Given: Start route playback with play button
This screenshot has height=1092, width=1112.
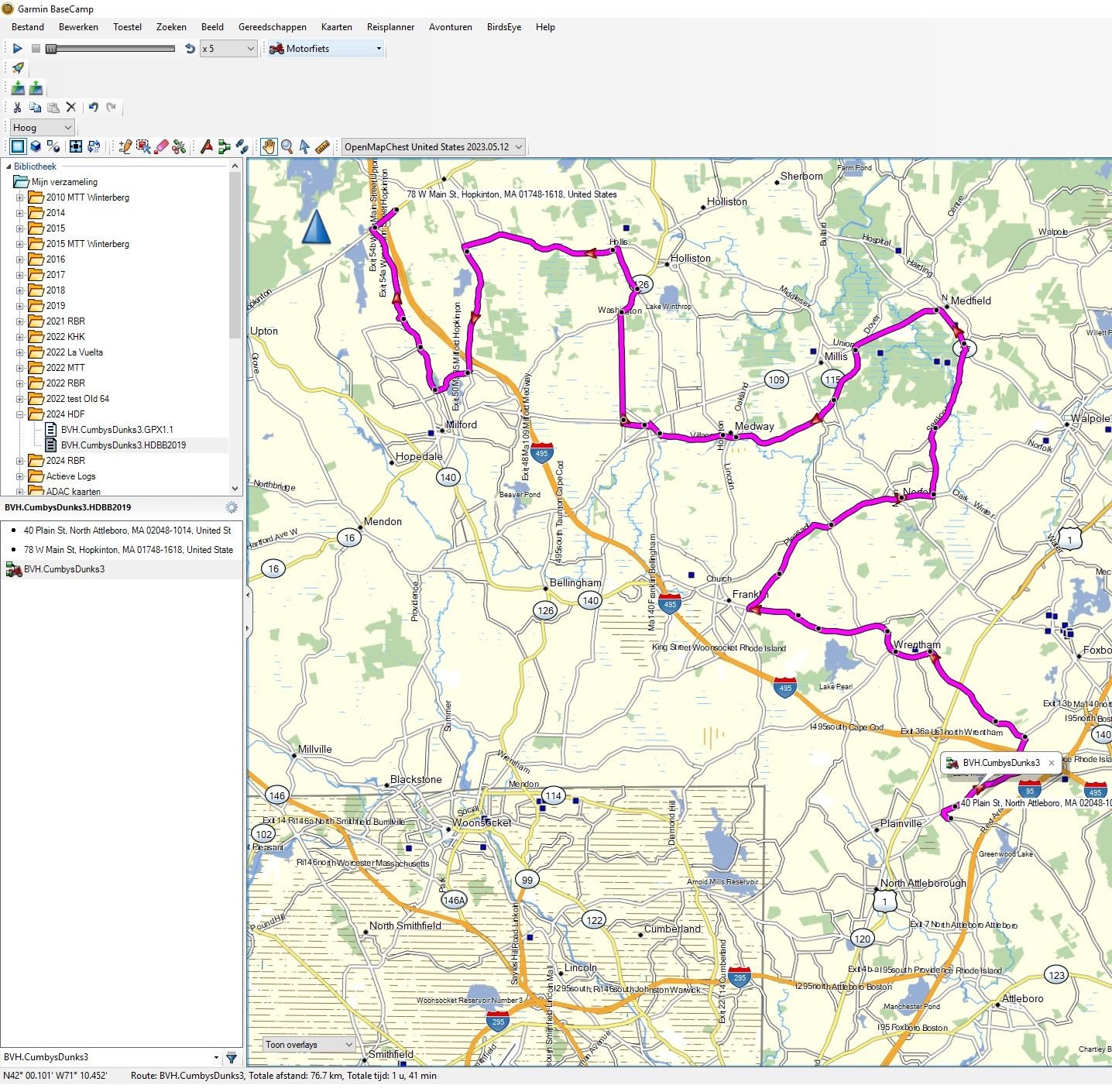Looking at the screenshot, I should click(x=17, y=49).
